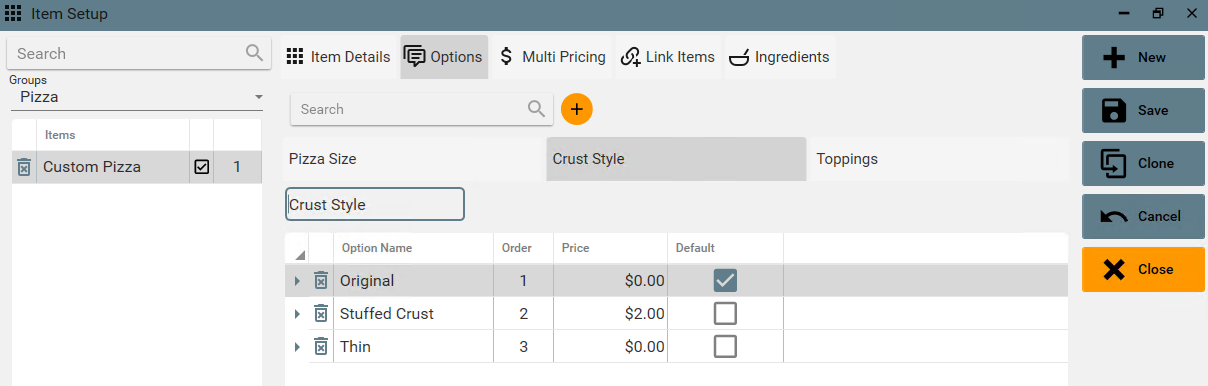The height and width of the screenshot is (386, 1208).
Task: Click the Crust Style name text field
Action: [375, 204]
